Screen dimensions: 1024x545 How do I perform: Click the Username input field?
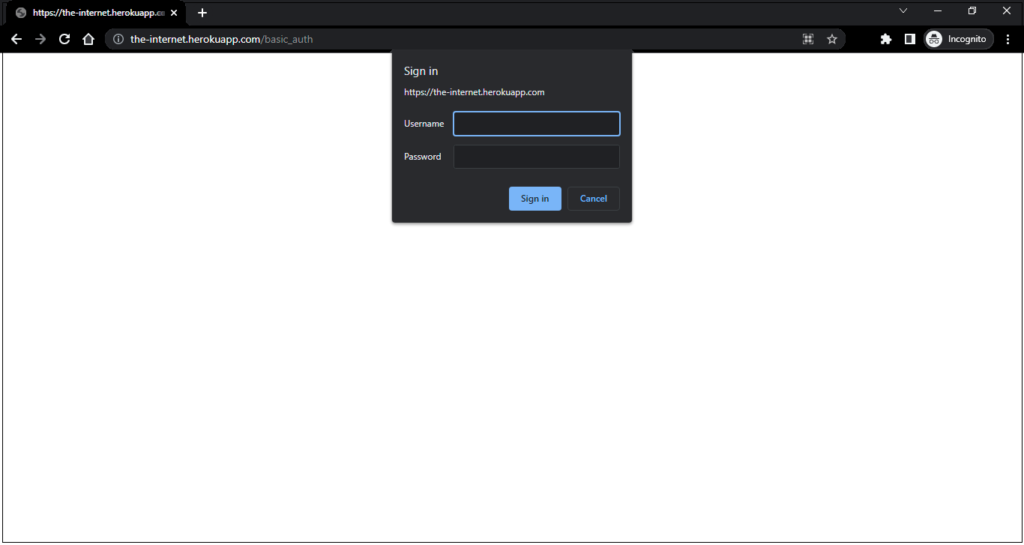536,123
